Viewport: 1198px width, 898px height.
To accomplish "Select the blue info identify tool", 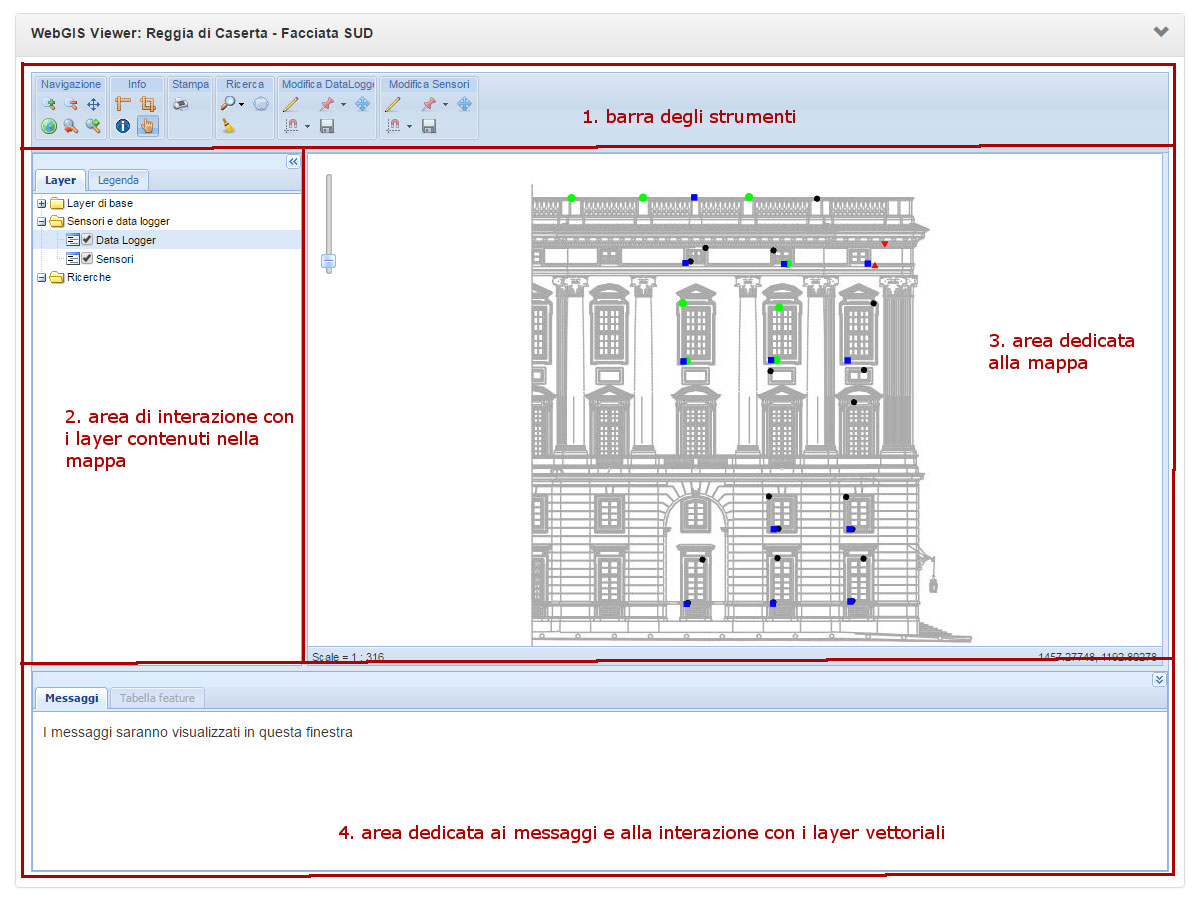I will click(123, 126).
